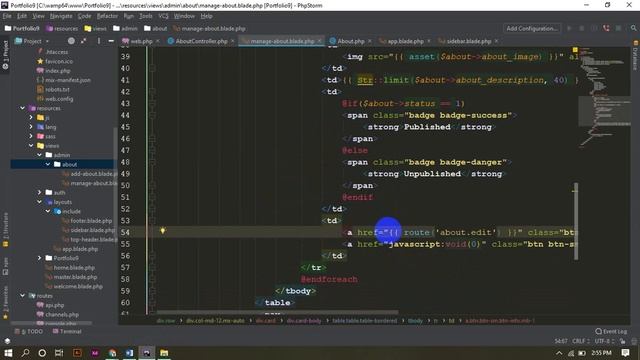The image size is (640, 360).
Task: Collapse the routes folder arrow
Action: coord(22,296)
